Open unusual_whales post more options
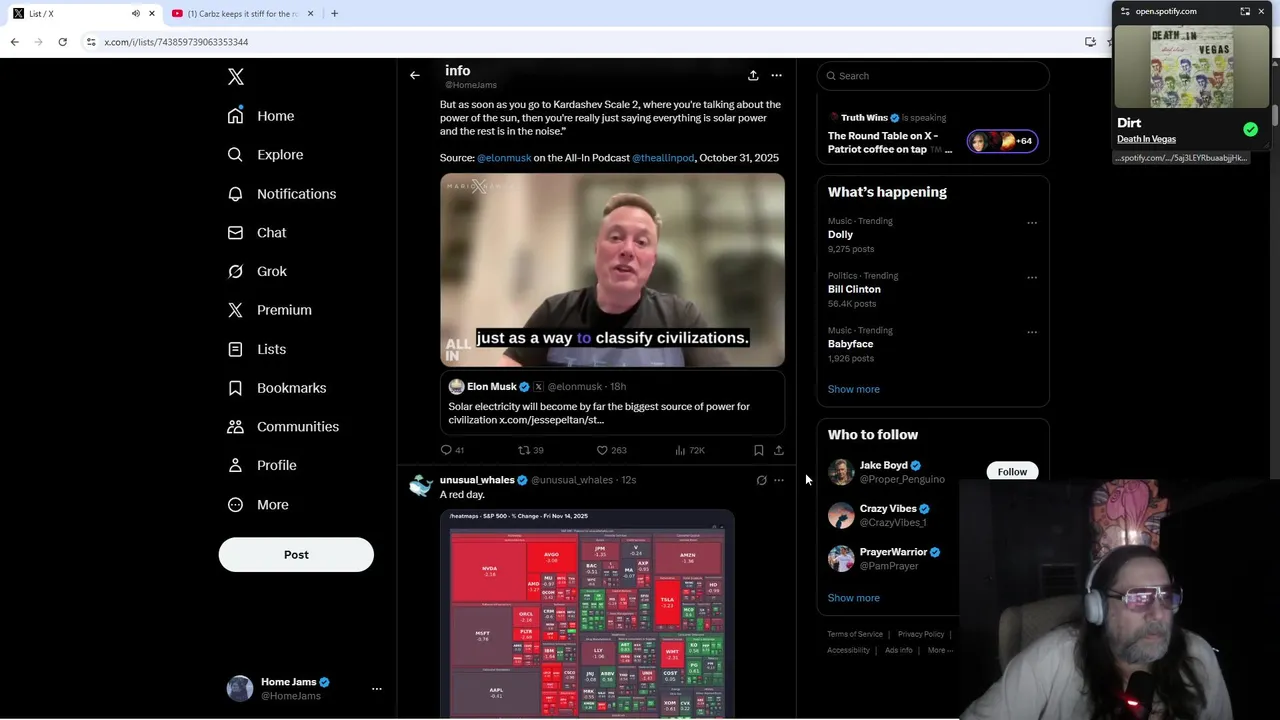The width and height of the screenshot is (1280, 720). [x=779, y=480]
